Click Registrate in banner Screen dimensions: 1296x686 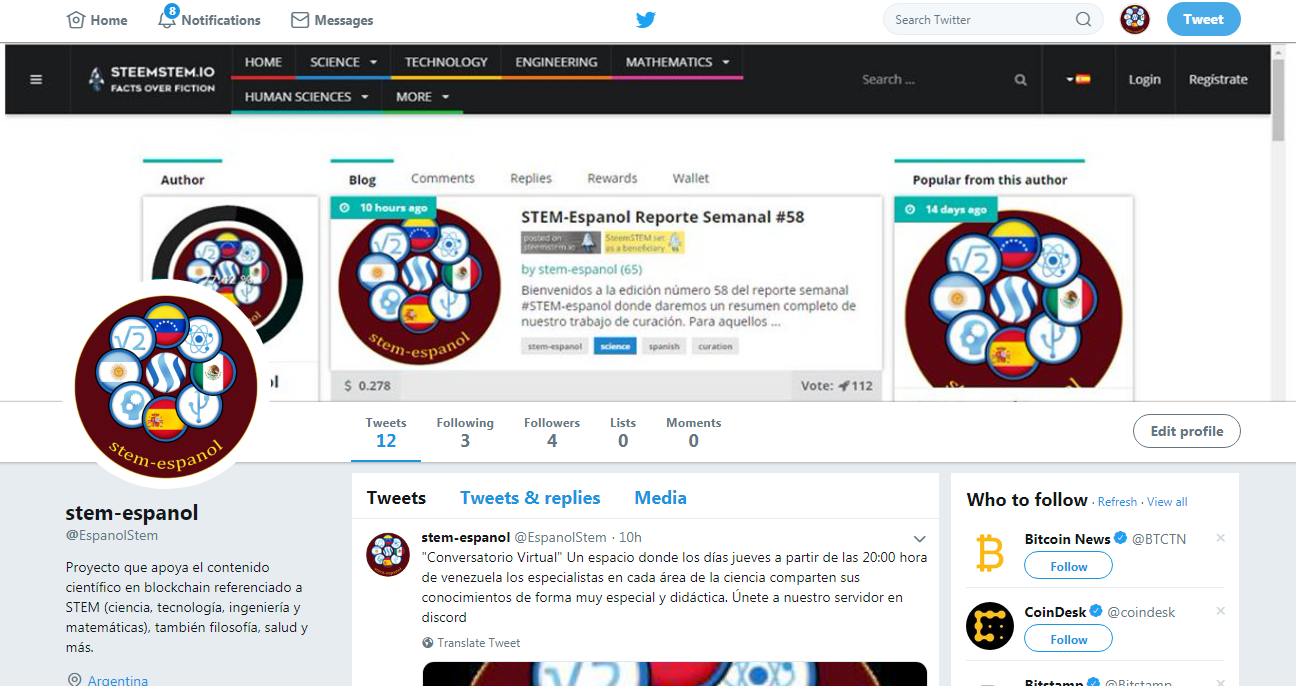click(1218, 79)
